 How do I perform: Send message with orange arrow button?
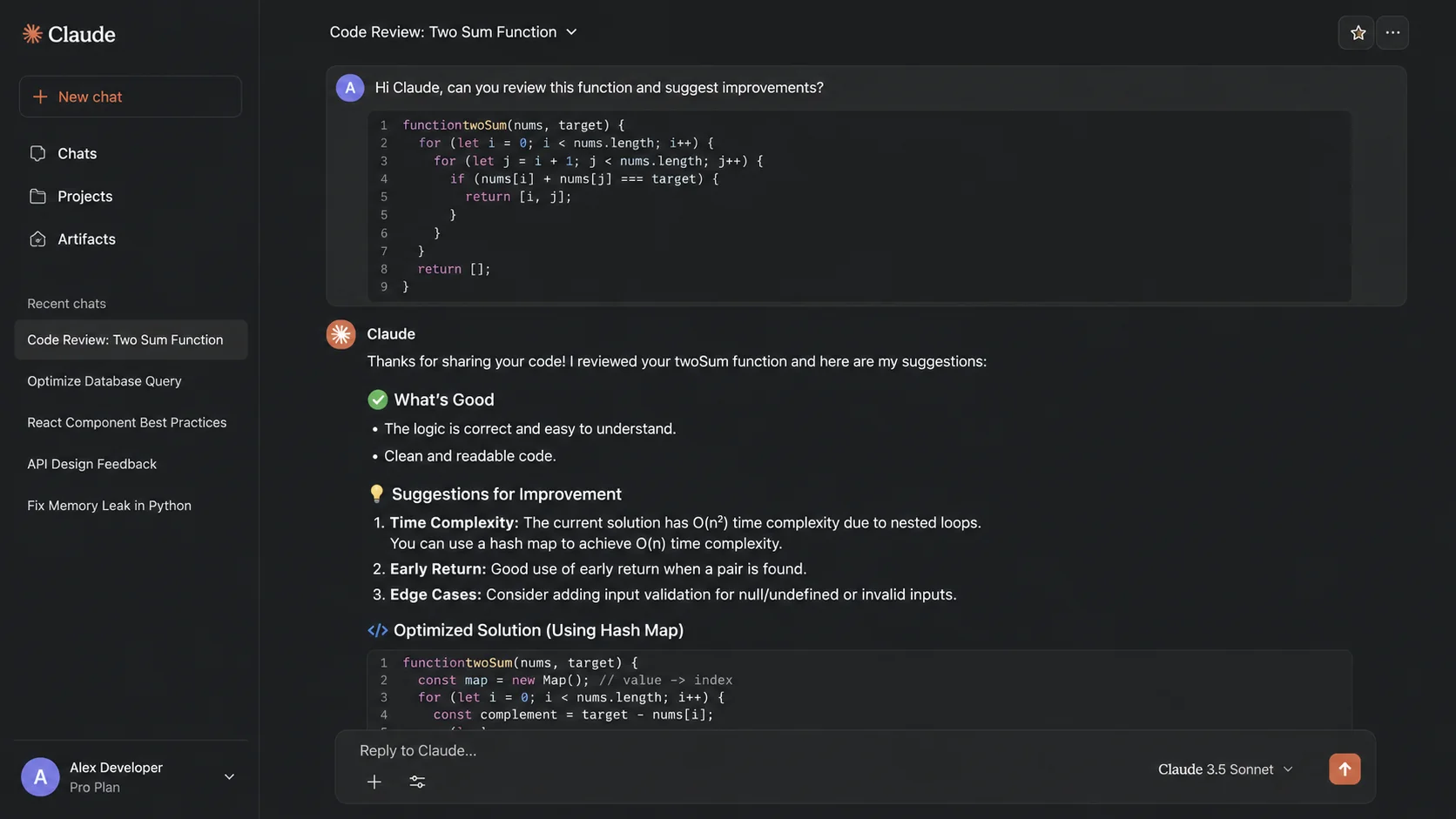(x=1345, y=769)
